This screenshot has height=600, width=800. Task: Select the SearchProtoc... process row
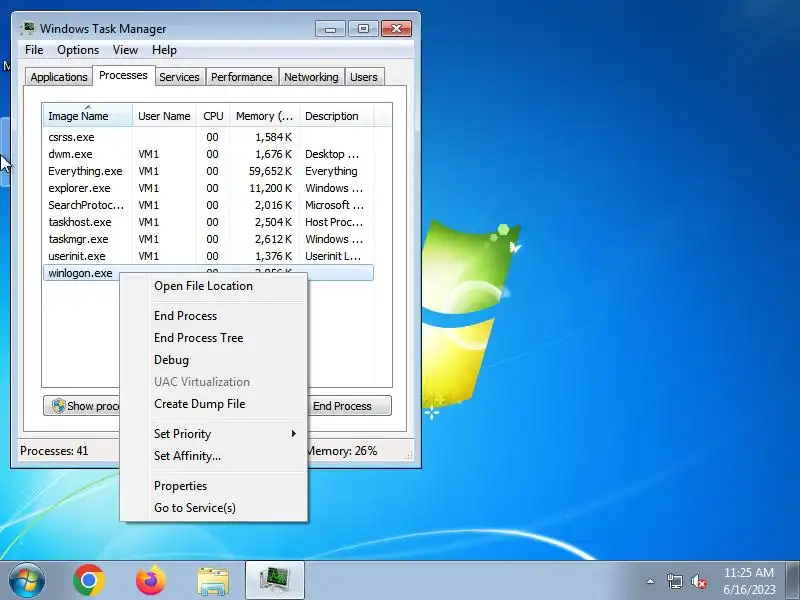(208, 205)
